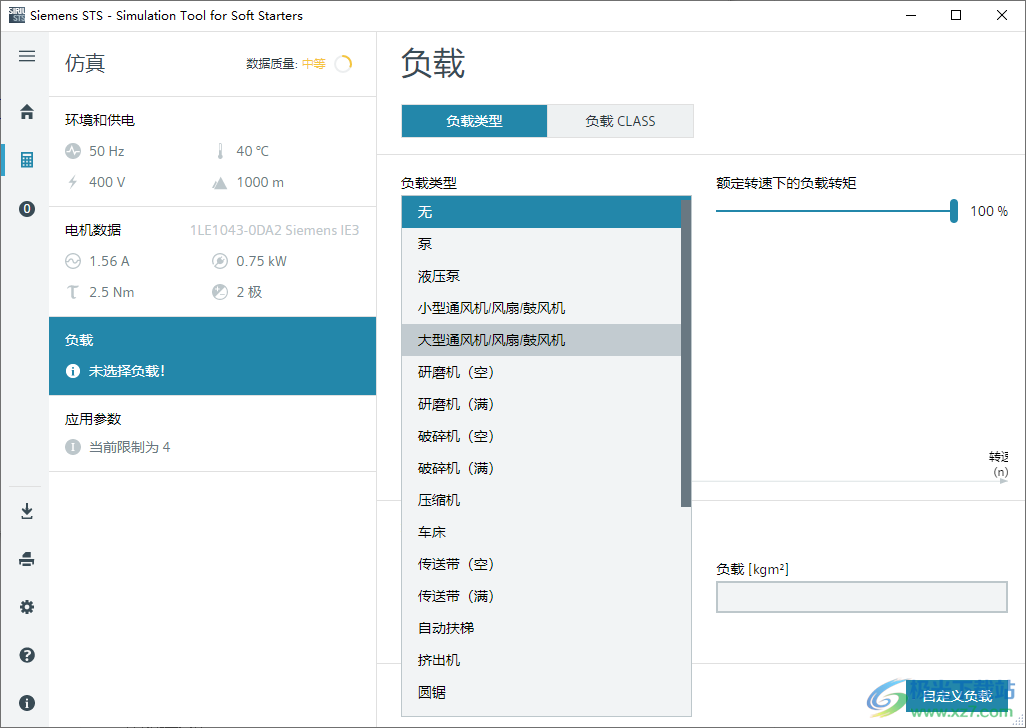Viewport: 1026px width, 728px height.
Task: Click the current icon beside 1.56 A
Action: tap(73, 261)
